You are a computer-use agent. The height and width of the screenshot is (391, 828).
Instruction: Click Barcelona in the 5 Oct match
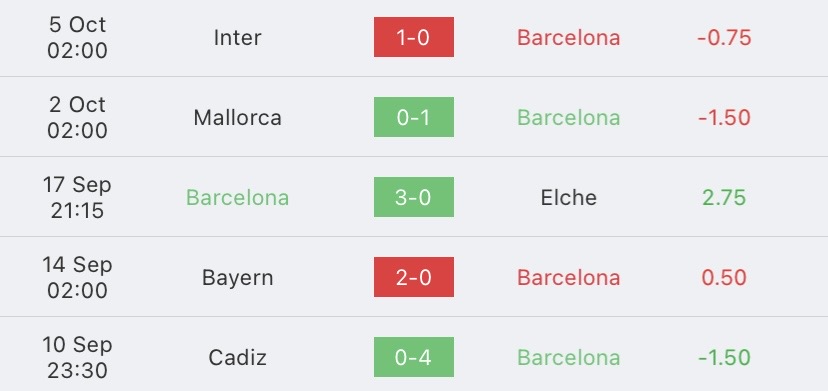[x=569, y=38]
